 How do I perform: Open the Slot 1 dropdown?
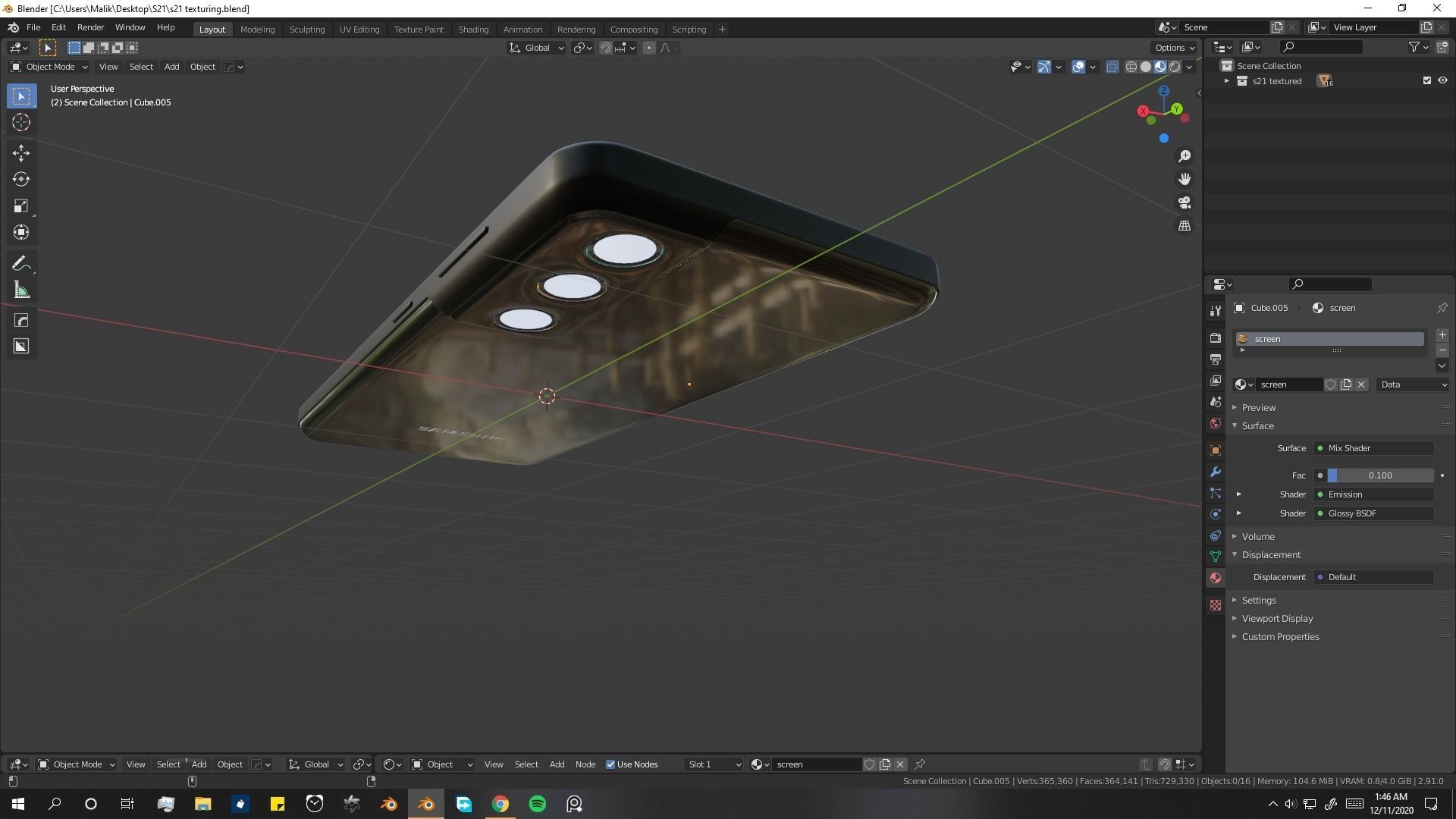(x=714, y=764)
